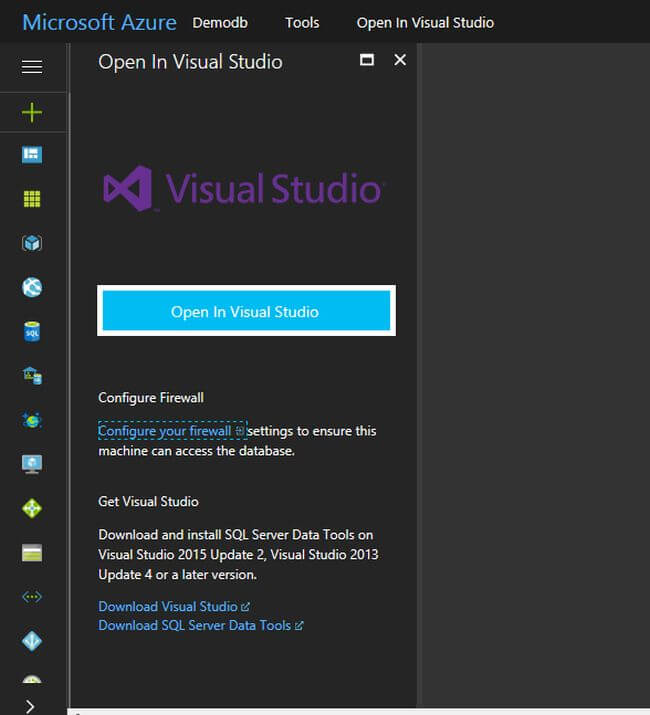Open Resource groups cube icon
Screen dimensions: 650x715
(x=32, y=243)
